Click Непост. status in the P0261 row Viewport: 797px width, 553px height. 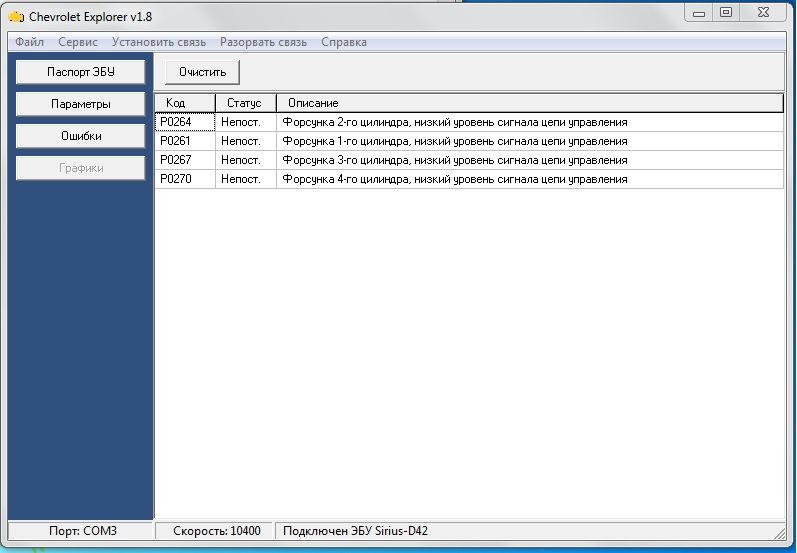pos(246,141)
